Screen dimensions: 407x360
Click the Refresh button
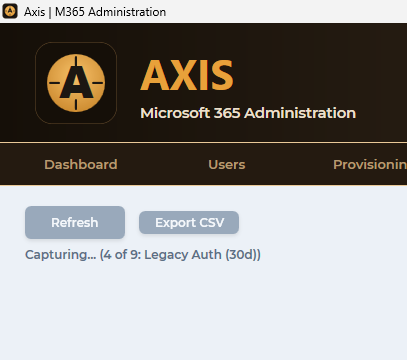click(x=75, y=222)
